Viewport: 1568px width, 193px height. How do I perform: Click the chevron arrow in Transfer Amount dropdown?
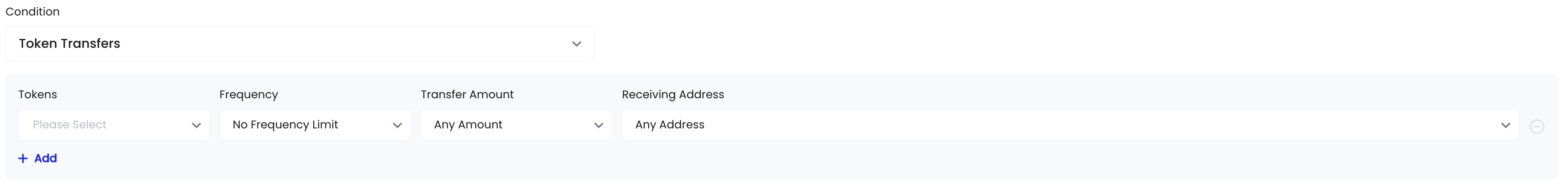coord(599,125)
